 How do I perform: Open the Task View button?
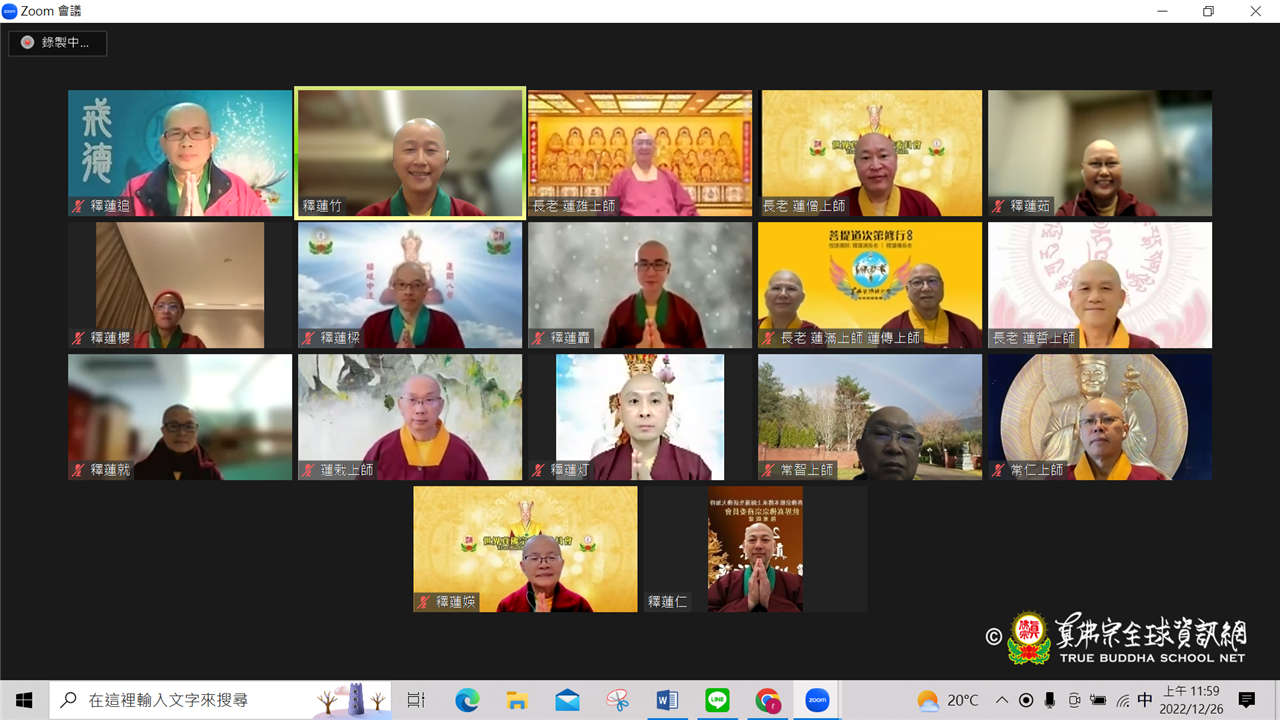coord(416,700)
